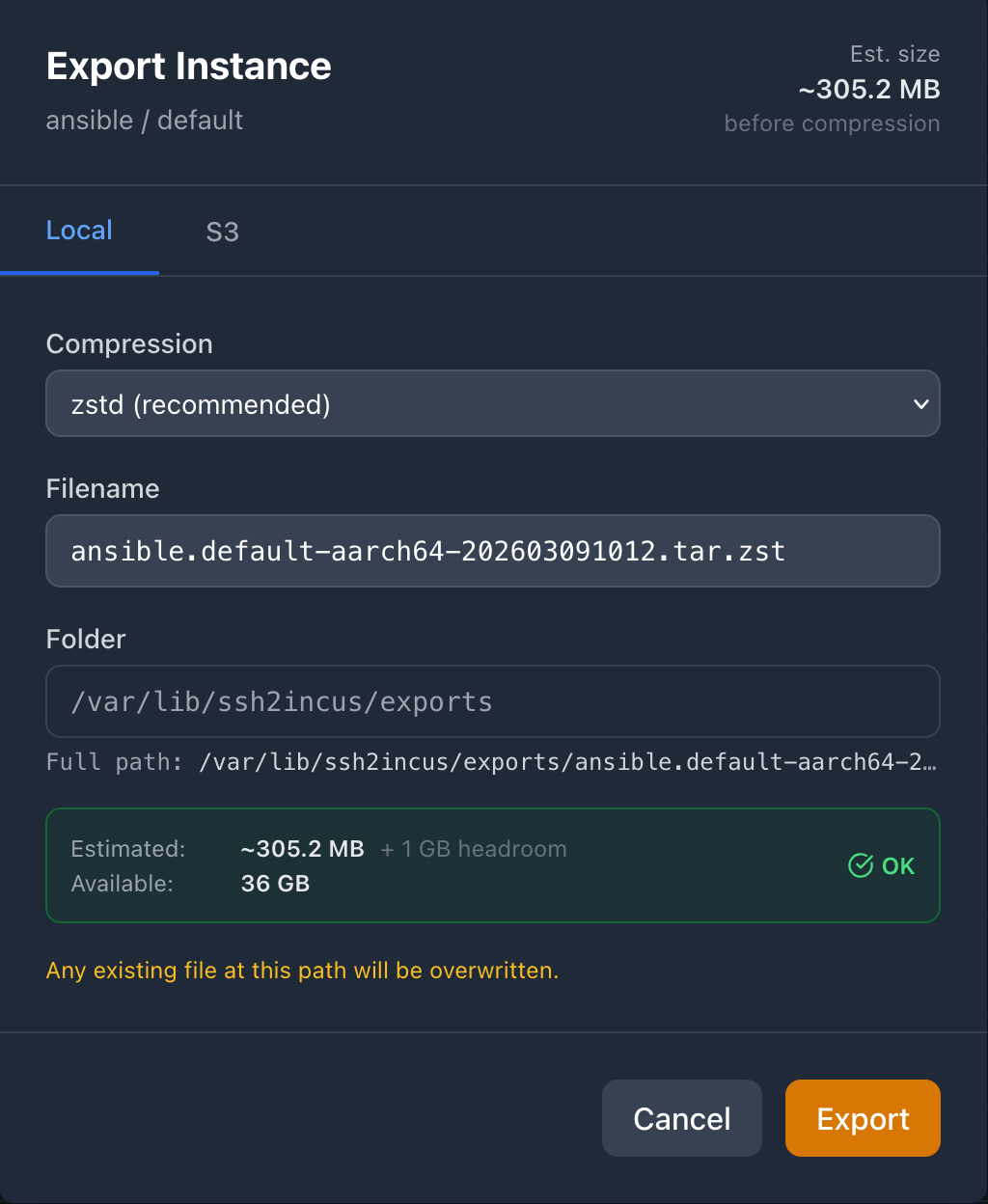
Task: Click the 36 GB available space value
Action: pyautogui.click(x=275, y=884)
